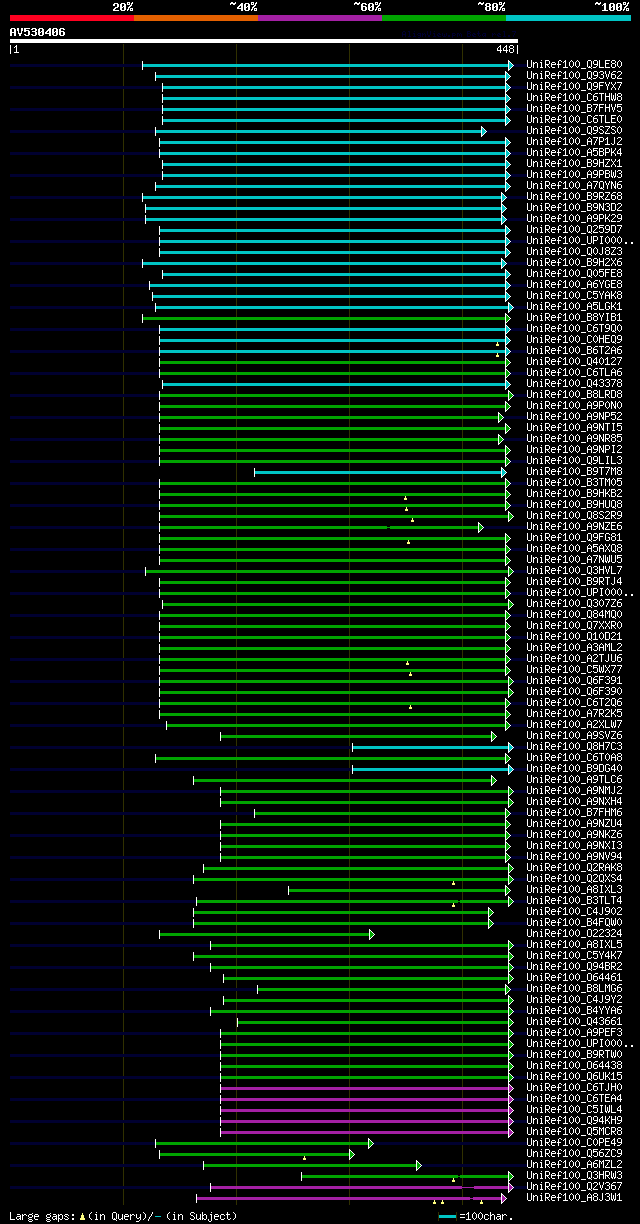Click the UniRef100_Q43378 label

[574, 384]
